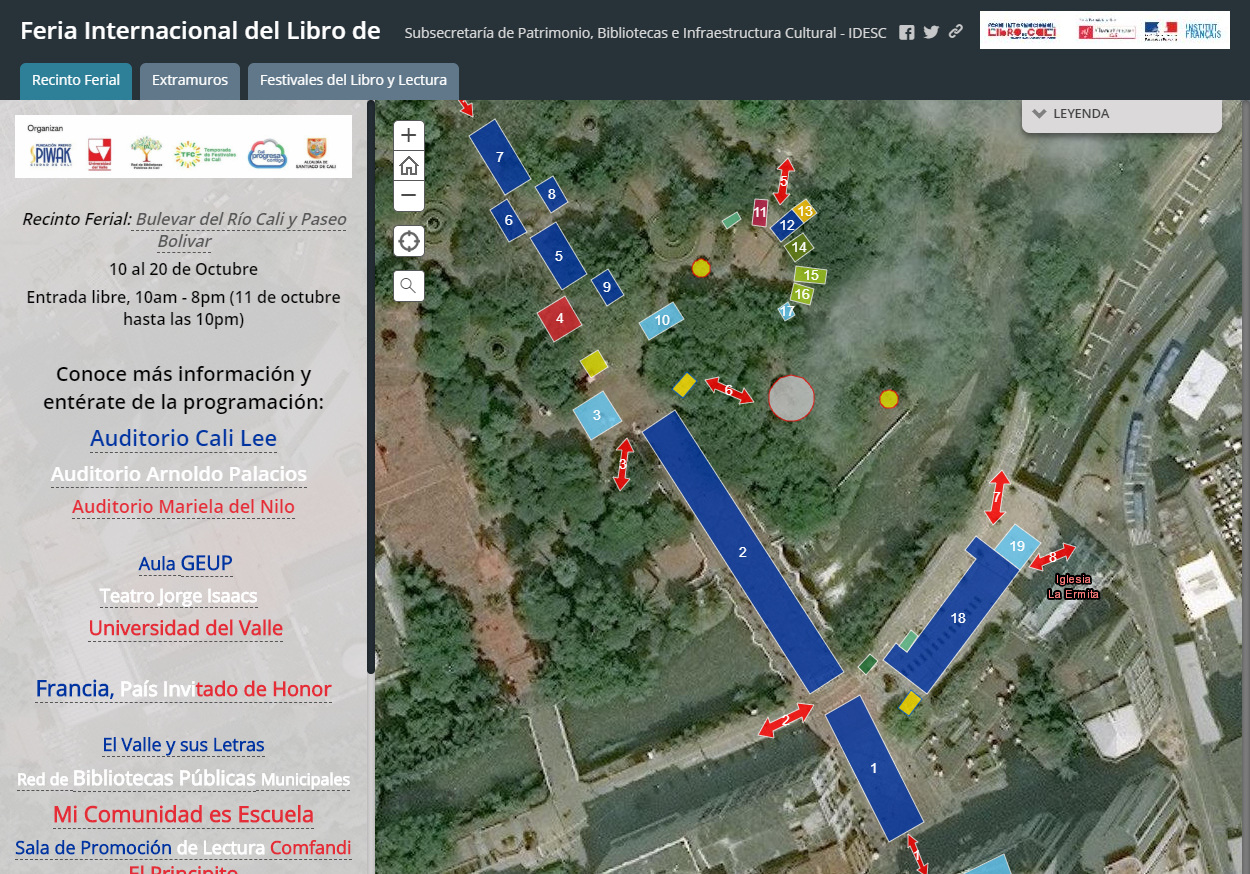Screen dimensions: 1250x874
Task: Open the map search magnifier tool
Action: (408, 285)
